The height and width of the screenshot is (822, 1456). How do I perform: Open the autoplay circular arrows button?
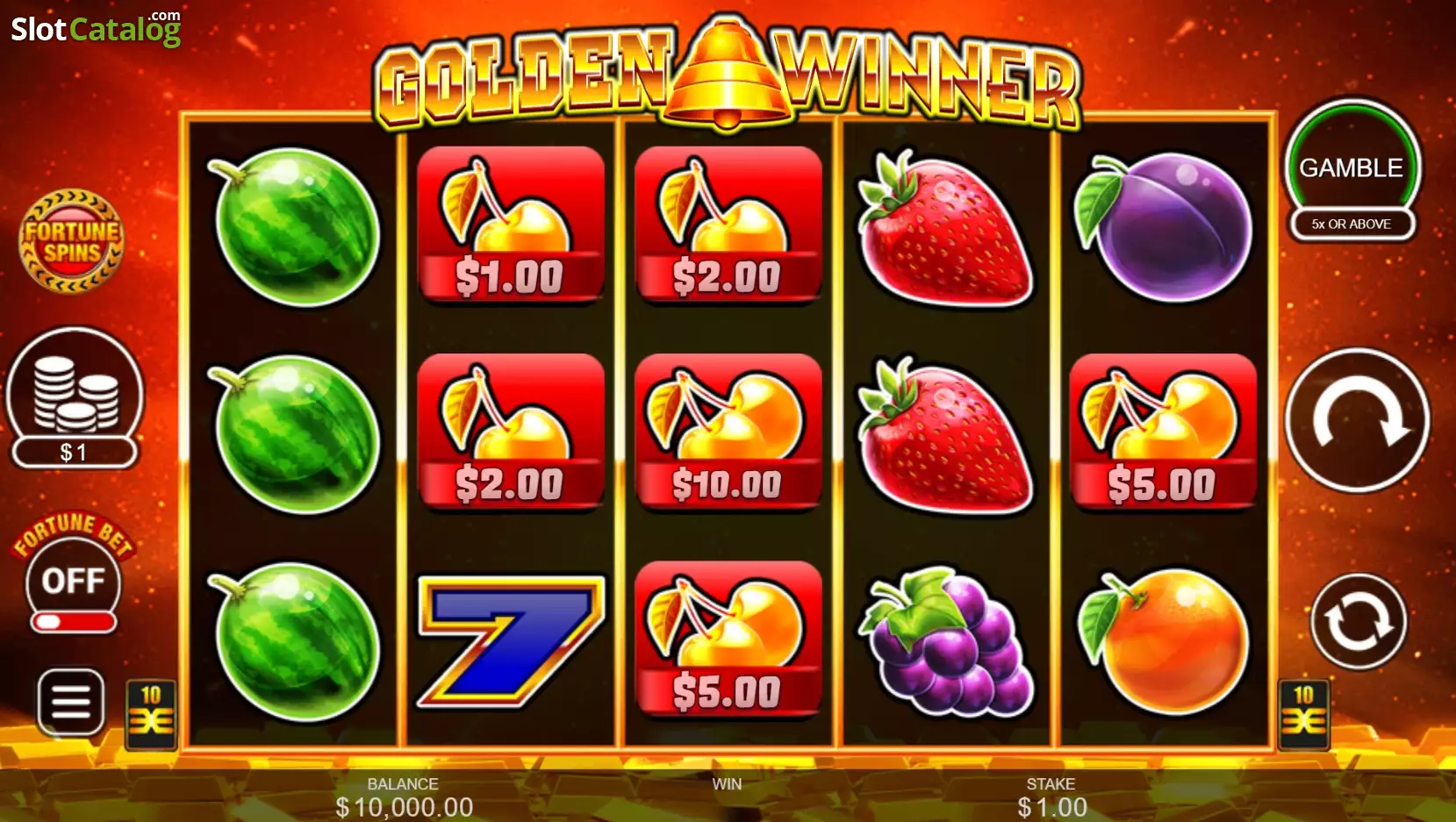pyautogui.click(x=1359, y=622)
